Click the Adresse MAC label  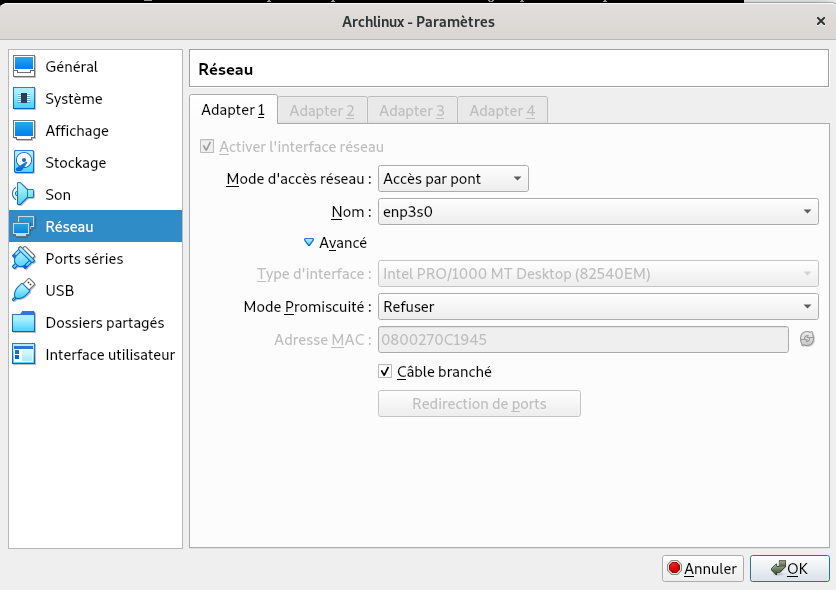coord(323,340)
